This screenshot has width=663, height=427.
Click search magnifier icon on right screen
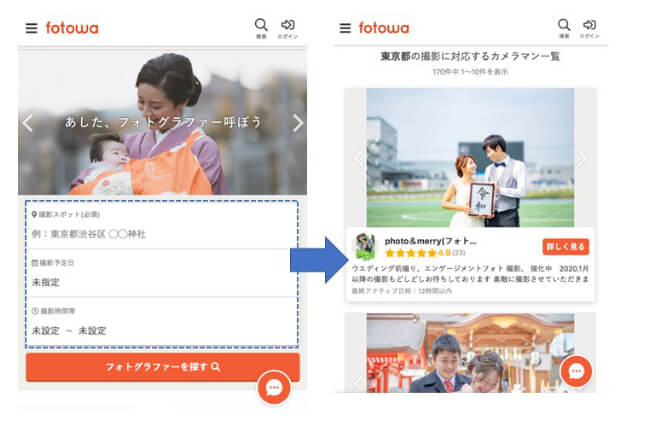click(x=564, y=27)
